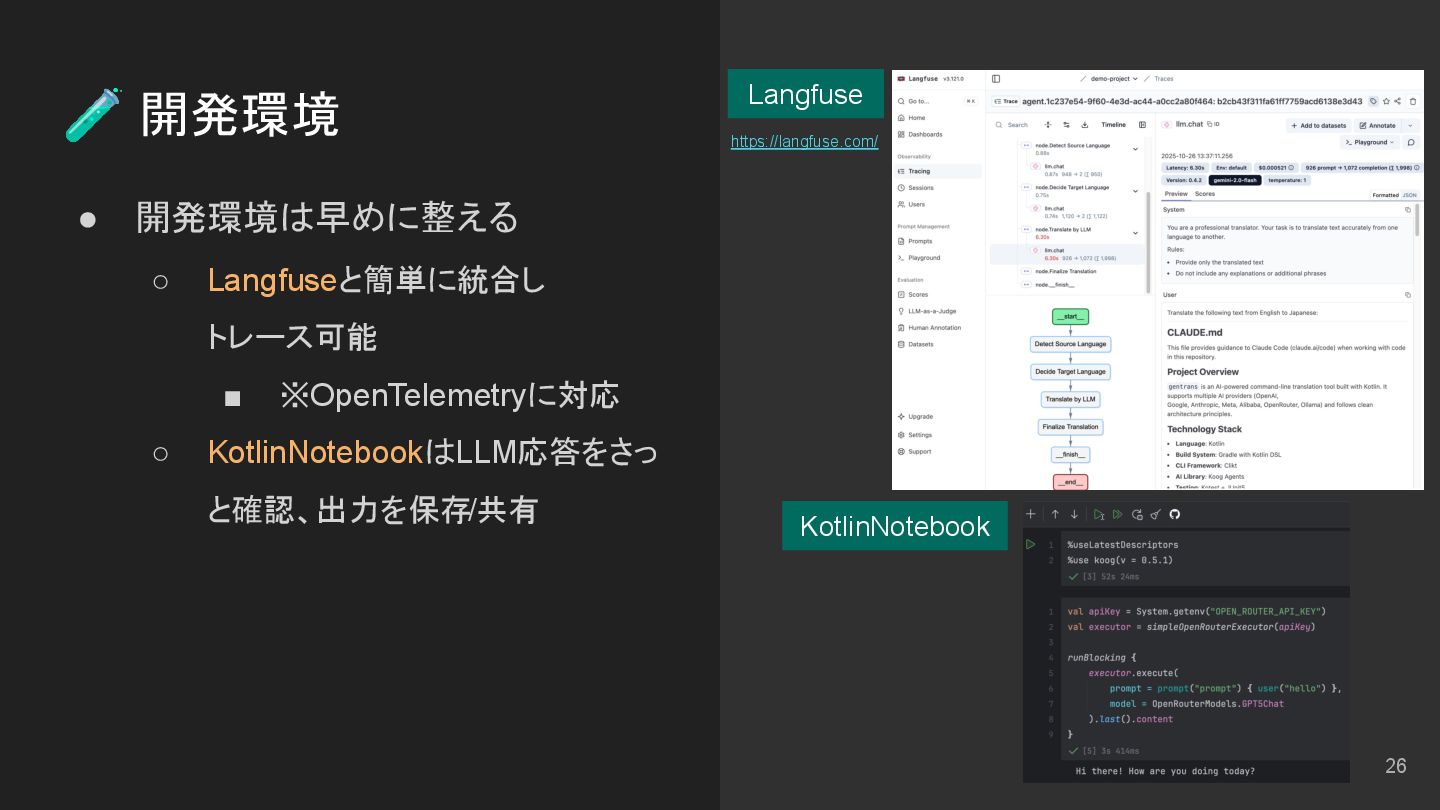Select llm.chat under Detect Source Language
Image resolution: width=1440 pixels, height=810 pixels.
point(1068,170)
